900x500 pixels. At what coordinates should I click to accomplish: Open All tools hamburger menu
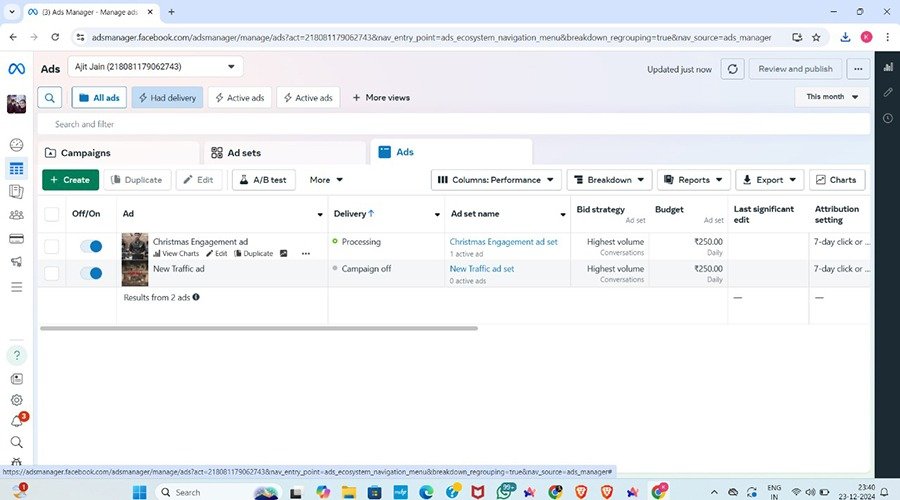pos(17,286)
